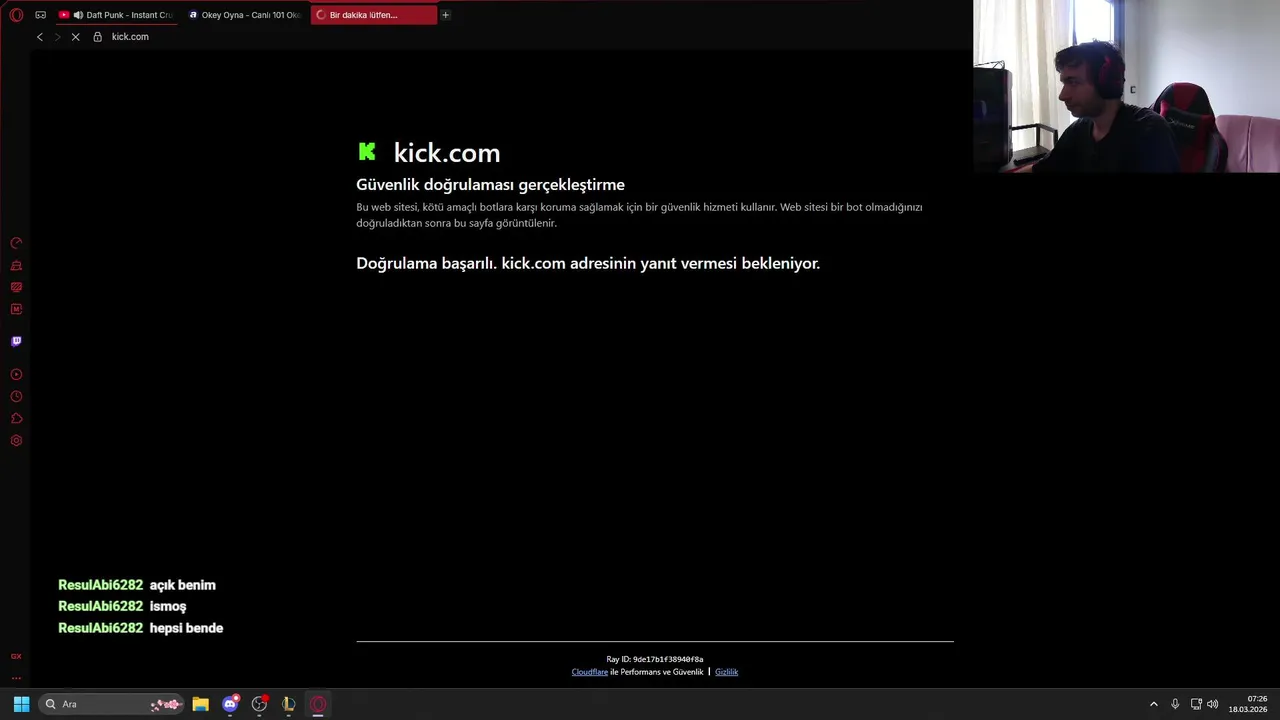This screenshot has width=1280, height=720.
Task: Open Discord from the taskbar
Action: tap(230, 704)
